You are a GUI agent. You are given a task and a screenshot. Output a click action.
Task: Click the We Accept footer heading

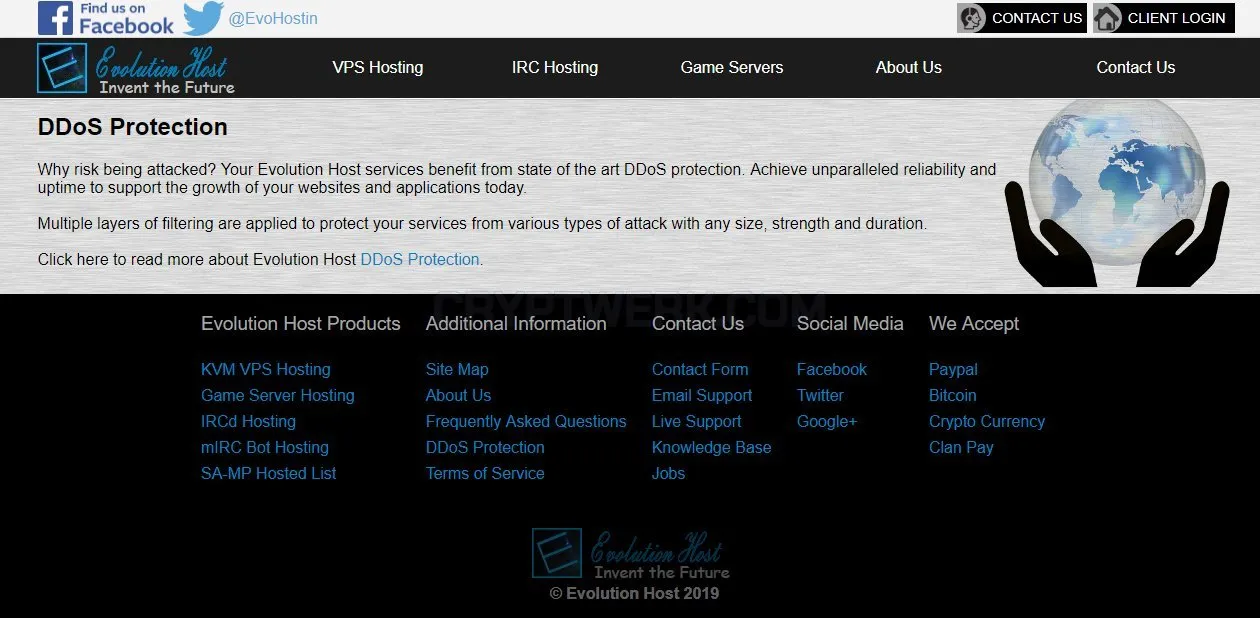click(974, 323)
